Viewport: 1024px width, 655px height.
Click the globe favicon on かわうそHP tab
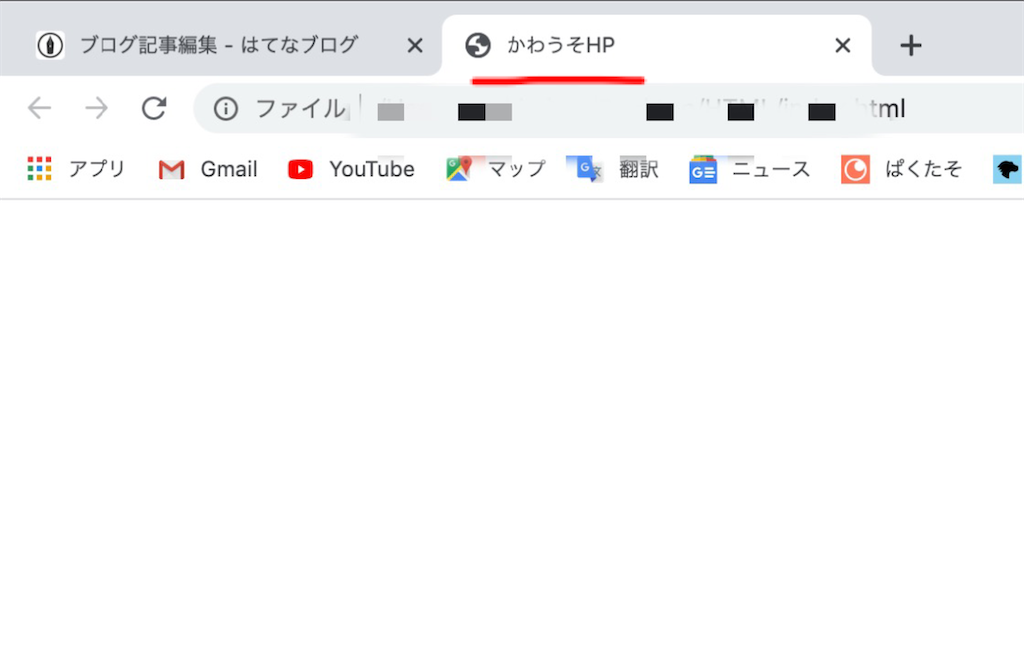pos(478,45)
